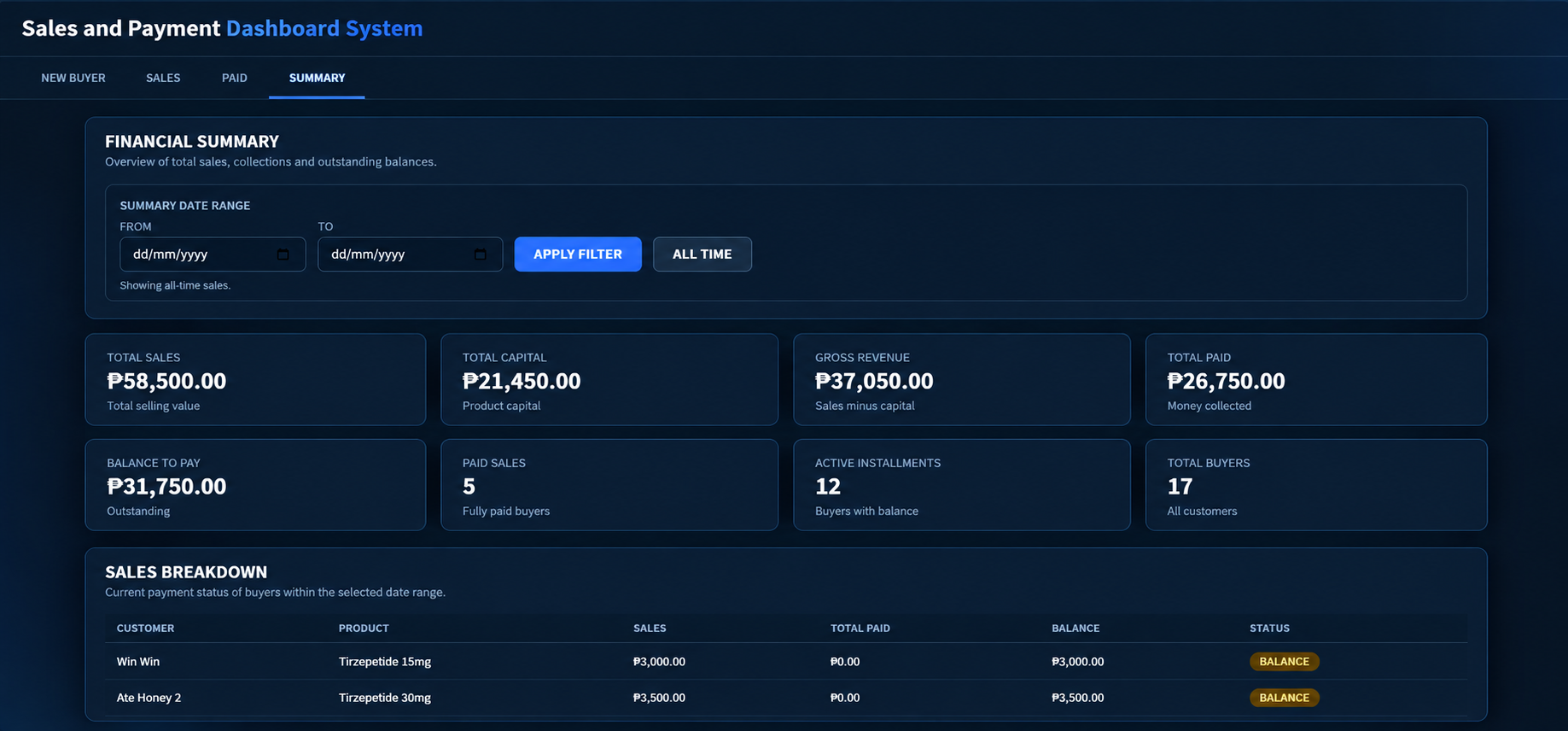This screenshot has height=731, width=1568.
Task: Click the Balance To Pay value ₱31,750.00
Action: 166,487
